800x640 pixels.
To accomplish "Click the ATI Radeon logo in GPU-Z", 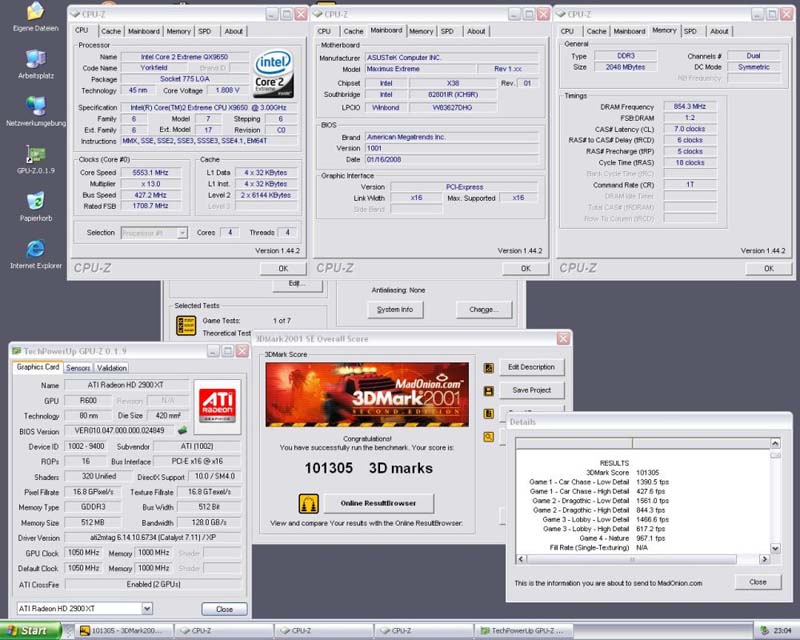I will click(217, 406).
